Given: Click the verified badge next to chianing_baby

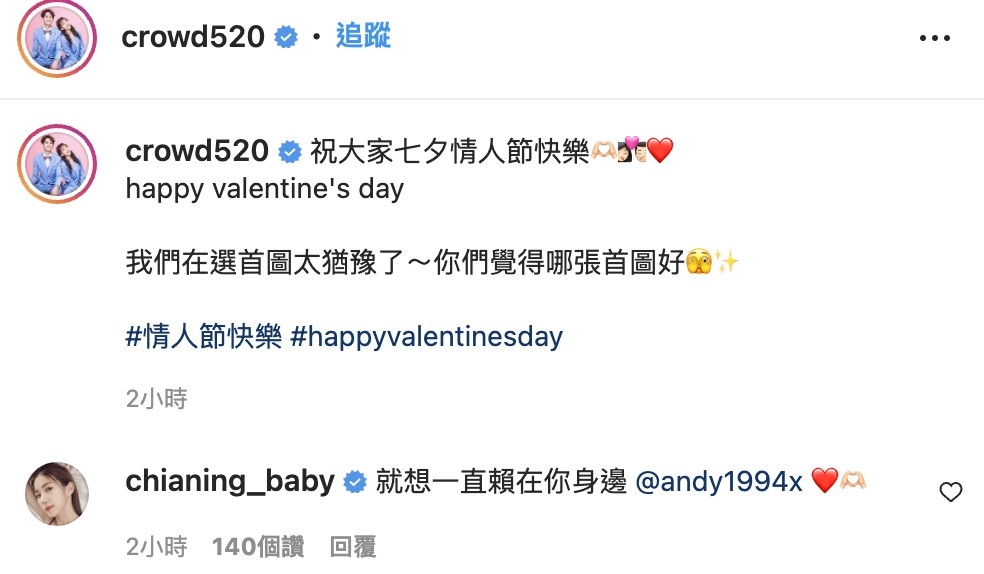Looking at the screenshot, I should (355, 482).
